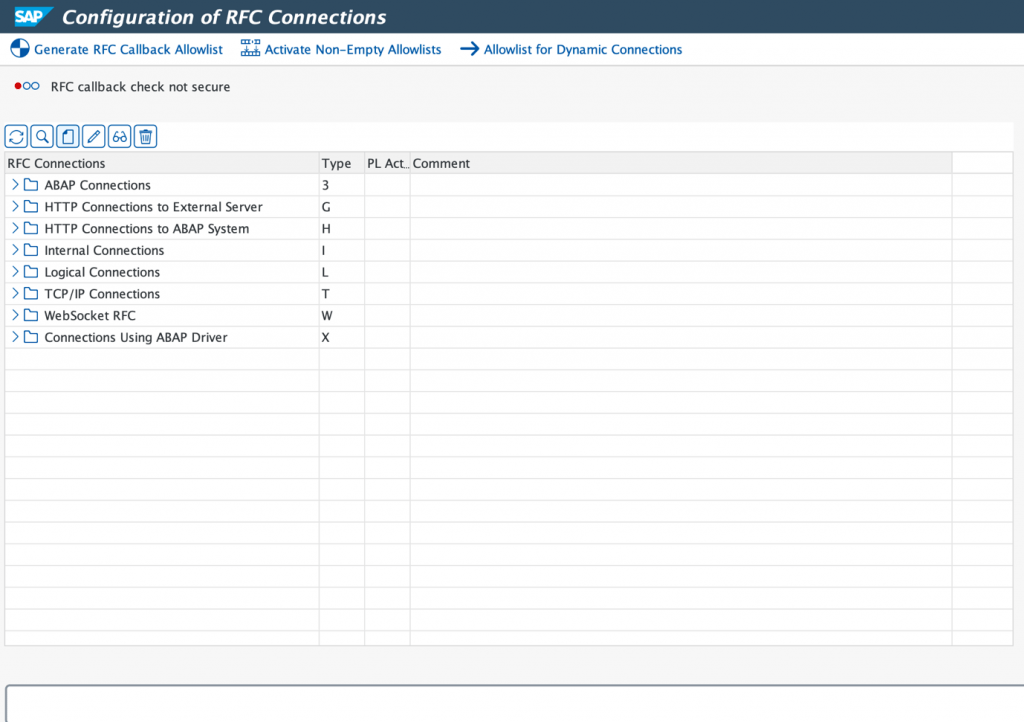Click the Display glasses icon
Viewport: 1024px width, 722px height.
point(120,136)
